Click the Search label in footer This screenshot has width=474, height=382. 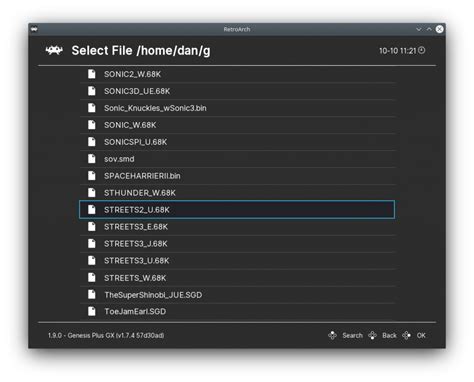pyautogui.click(x=352, y=336)
